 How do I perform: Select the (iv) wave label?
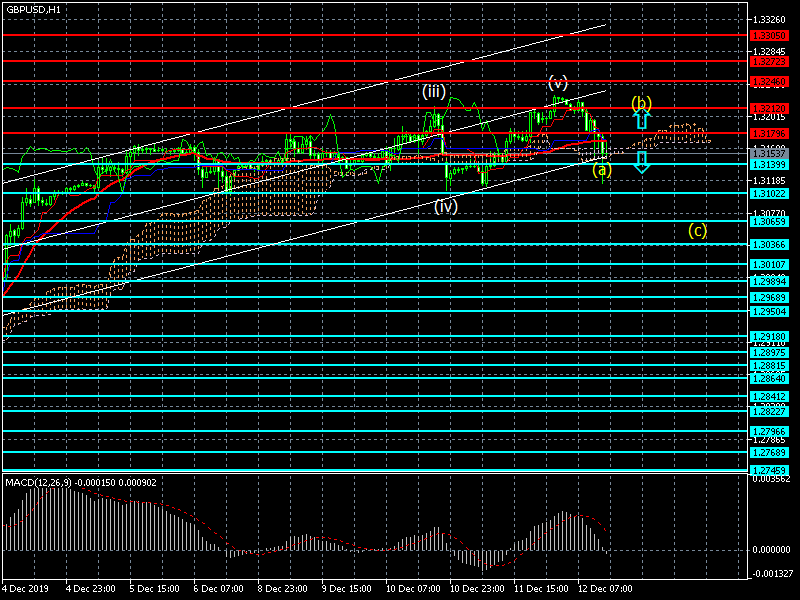445,206
